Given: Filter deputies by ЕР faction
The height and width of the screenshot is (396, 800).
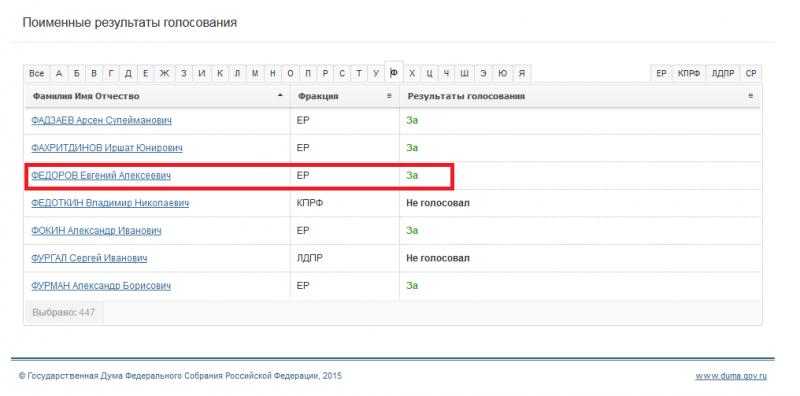Looking at the screenshot, I should (661, 73).
